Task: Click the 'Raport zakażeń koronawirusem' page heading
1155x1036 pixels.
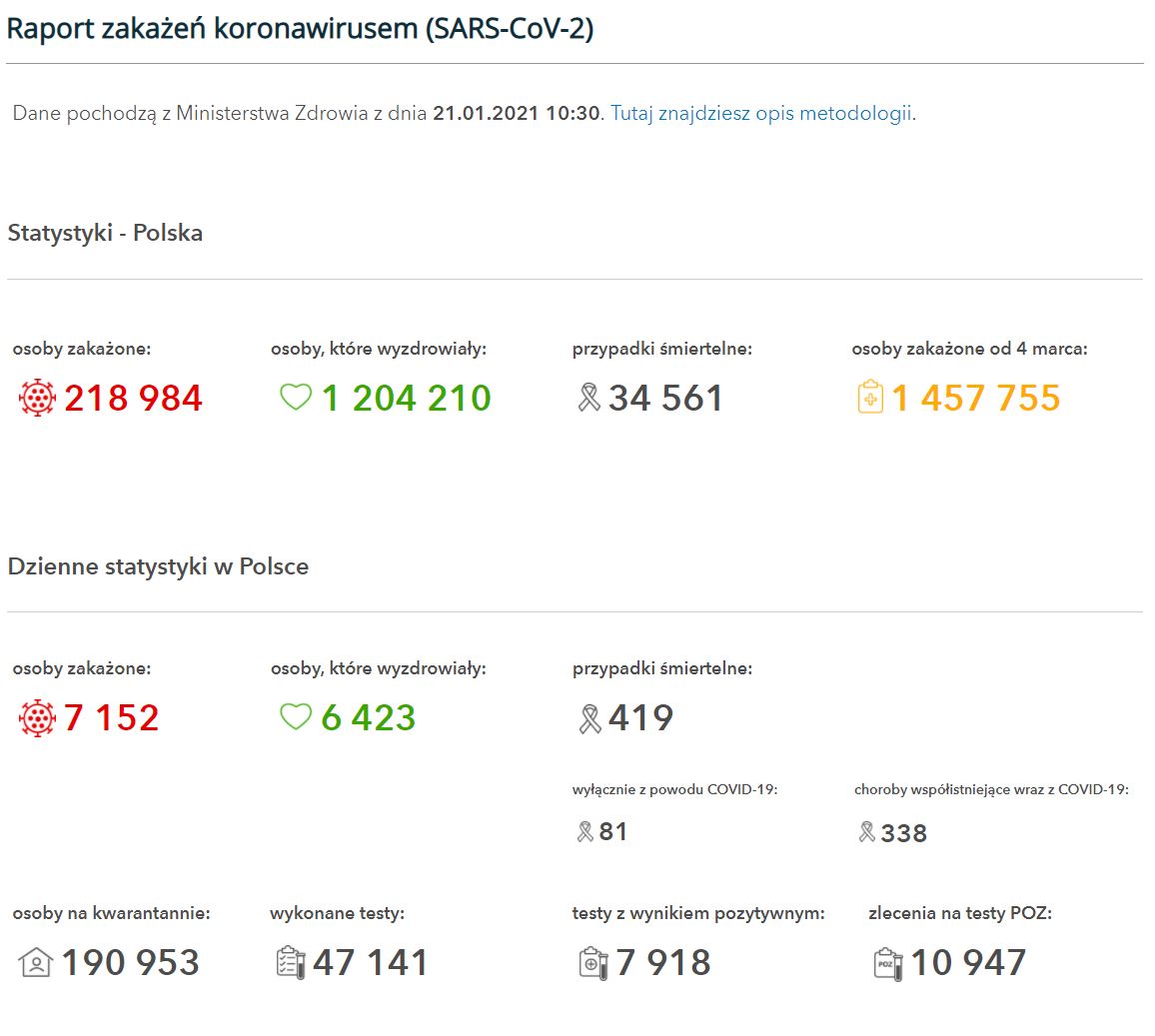Action: pyautogui.click(x=300, y=28)
